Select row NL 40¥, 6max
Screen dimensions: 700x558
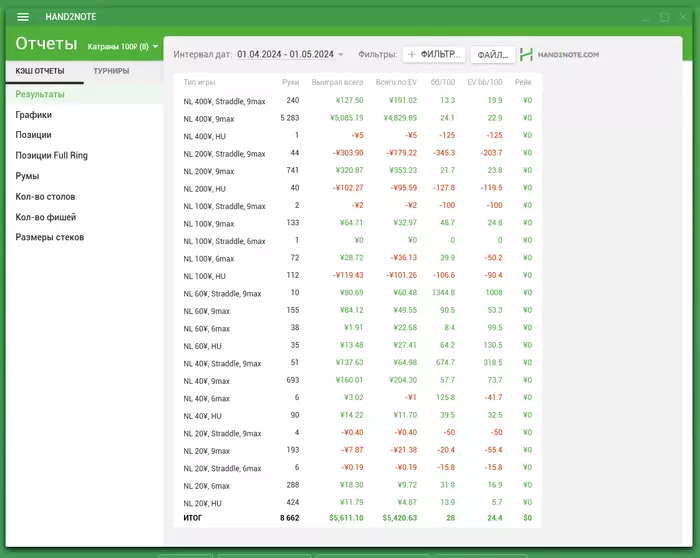click(x=358, y=398)
